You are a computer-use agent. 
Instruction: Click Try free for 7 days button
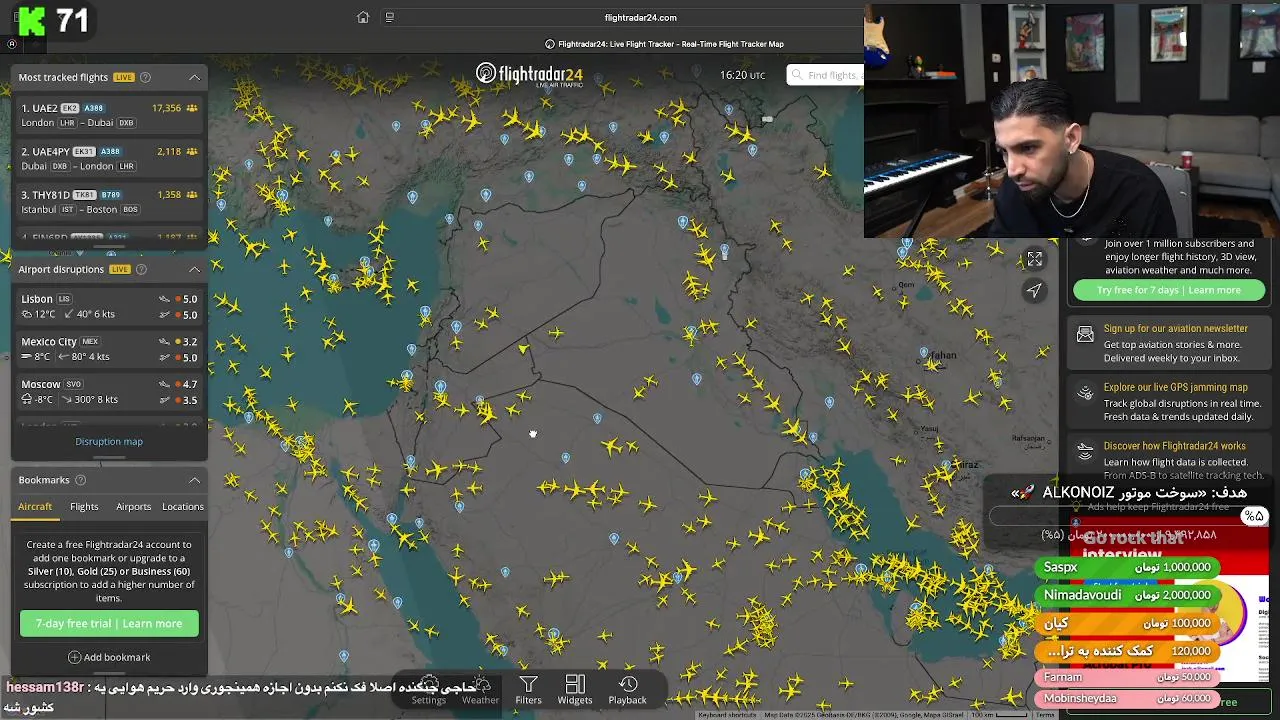pos(1169,290)
